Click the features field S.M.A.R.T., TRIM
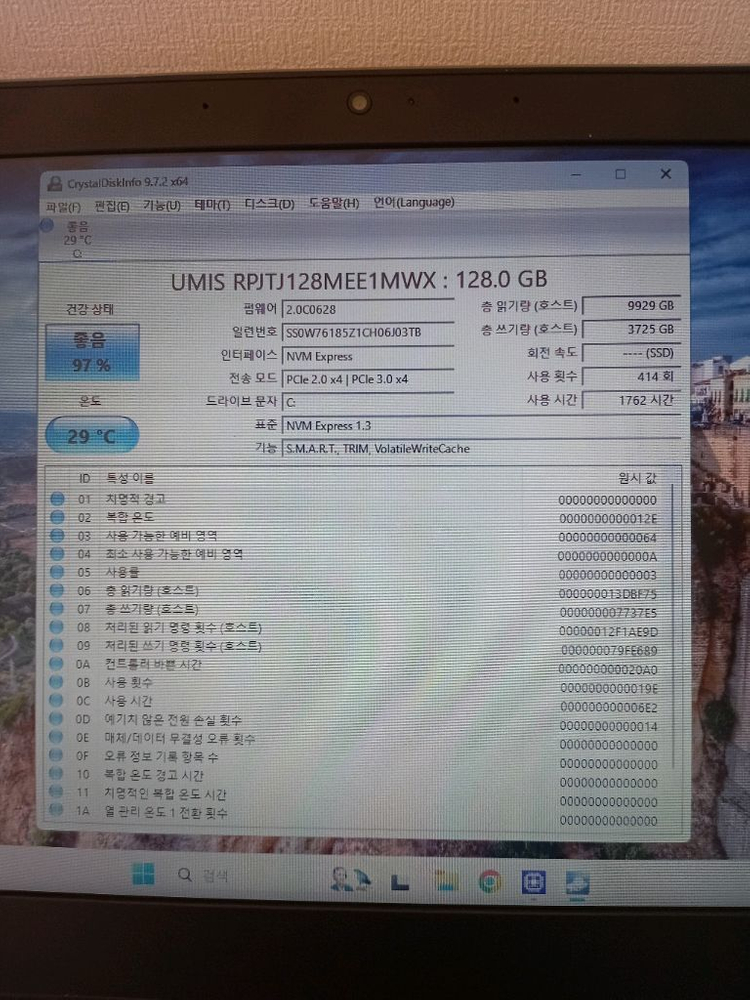Viewport: 750px width, 1000px height. point(482,448)
